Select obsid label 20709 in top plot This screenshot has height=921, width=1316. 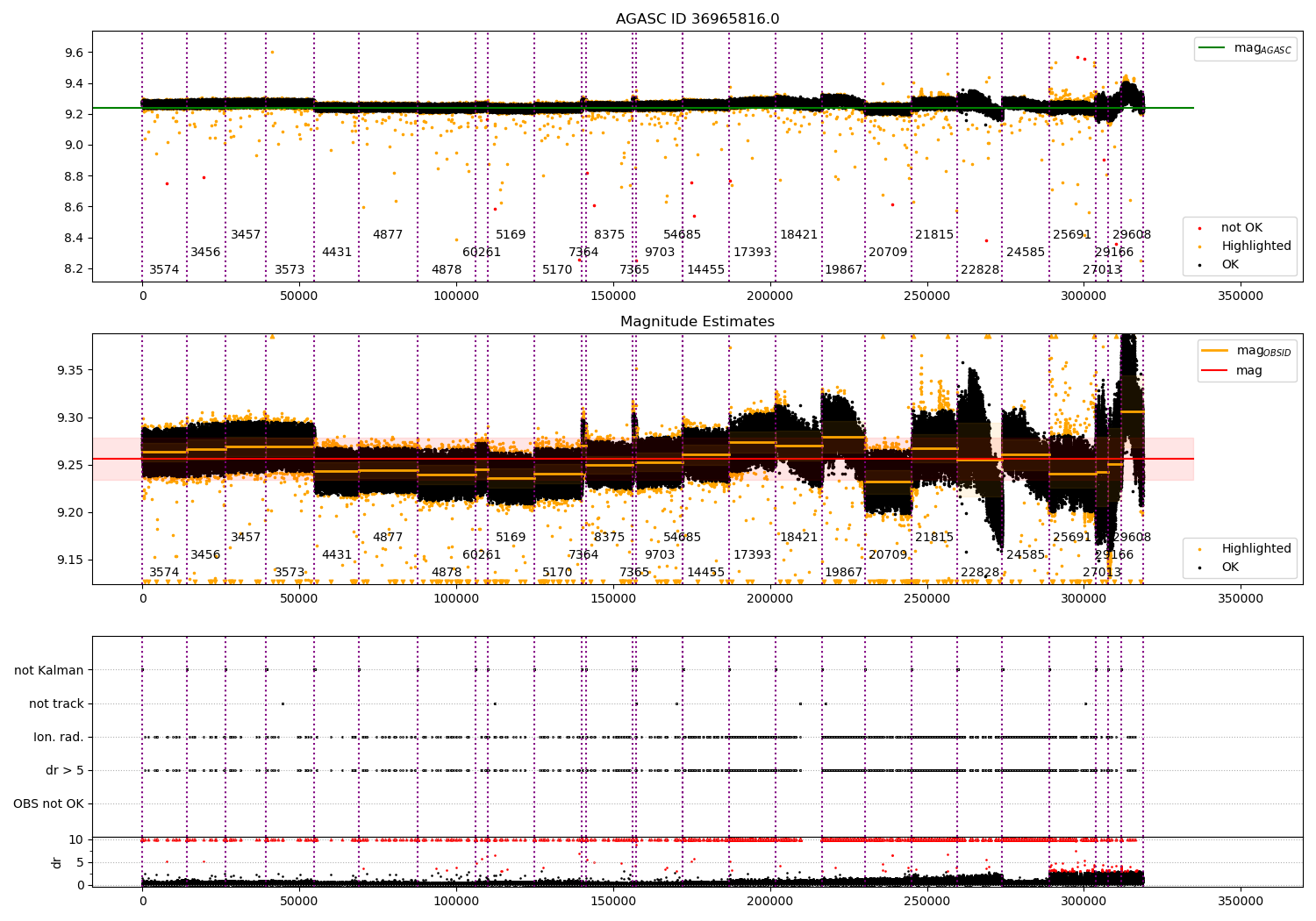tap(888, 253)
